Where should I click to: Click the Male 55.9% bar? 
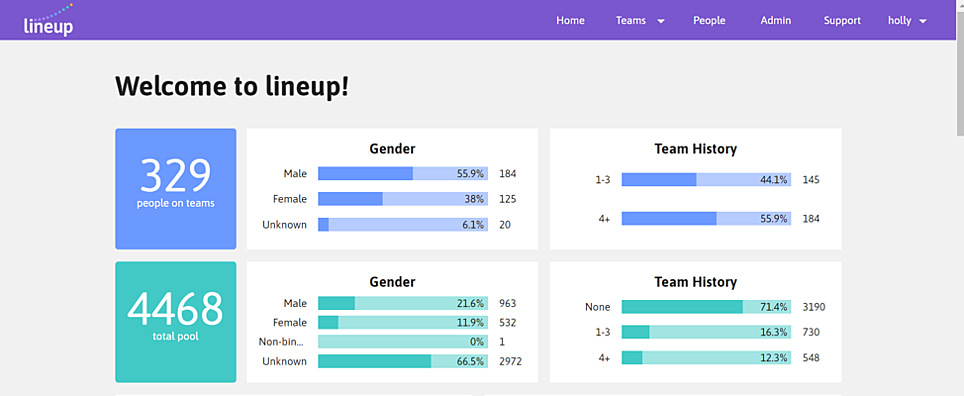pyautogui.click(x=403, y=173)
